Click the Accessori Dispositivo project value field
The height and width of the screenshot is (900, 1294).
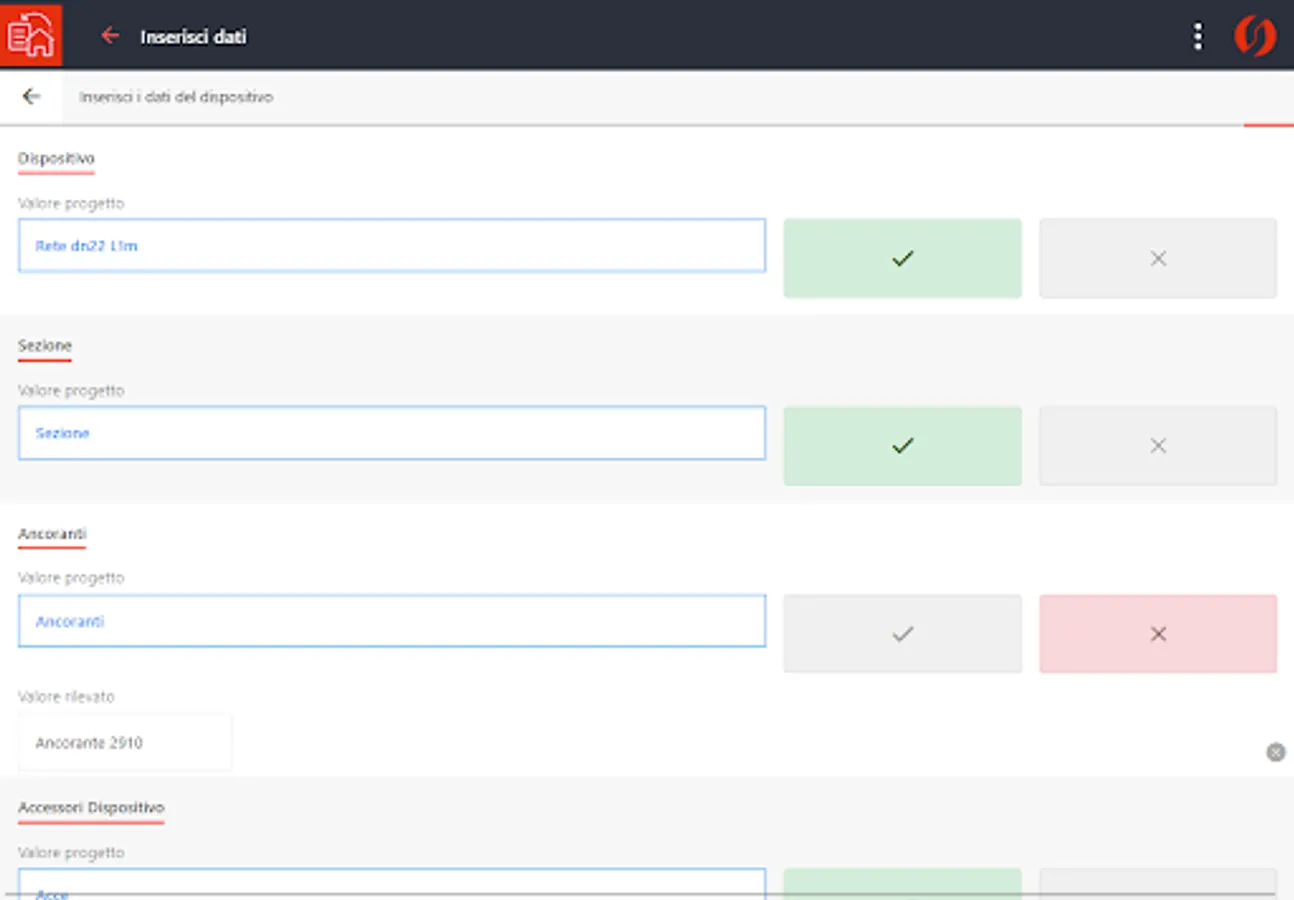tap(392, 884)
